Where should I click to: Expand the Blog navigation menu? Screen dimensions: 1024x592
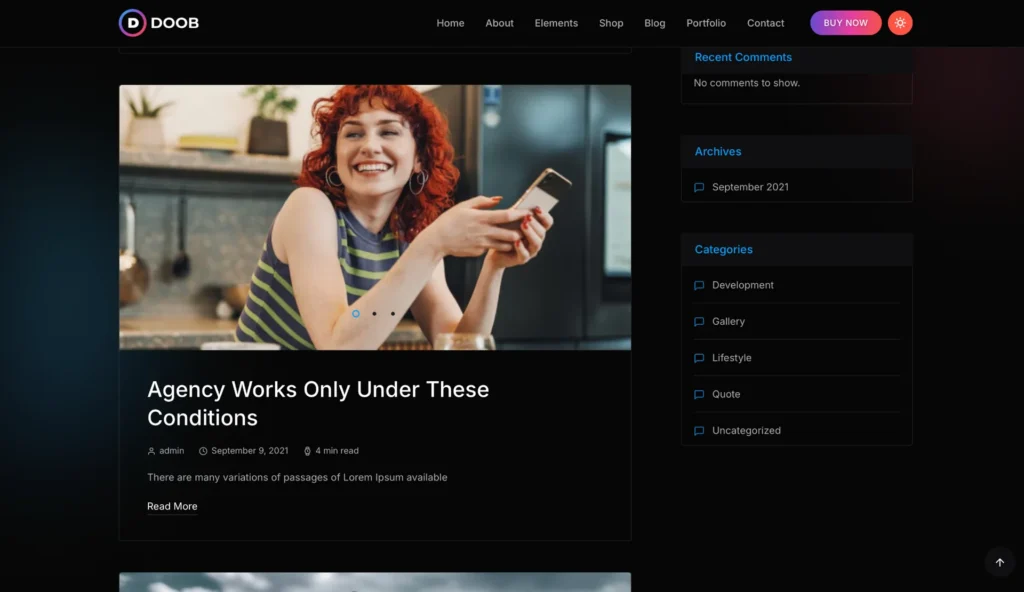[x=655, y=23]
